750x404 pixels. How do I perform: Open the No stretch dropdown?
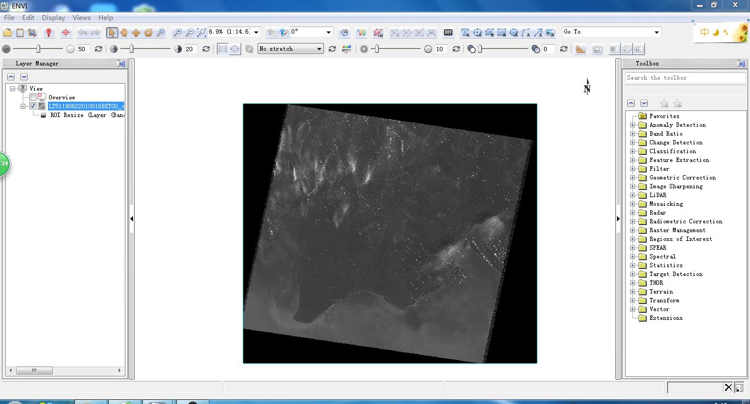coord(320,49)
